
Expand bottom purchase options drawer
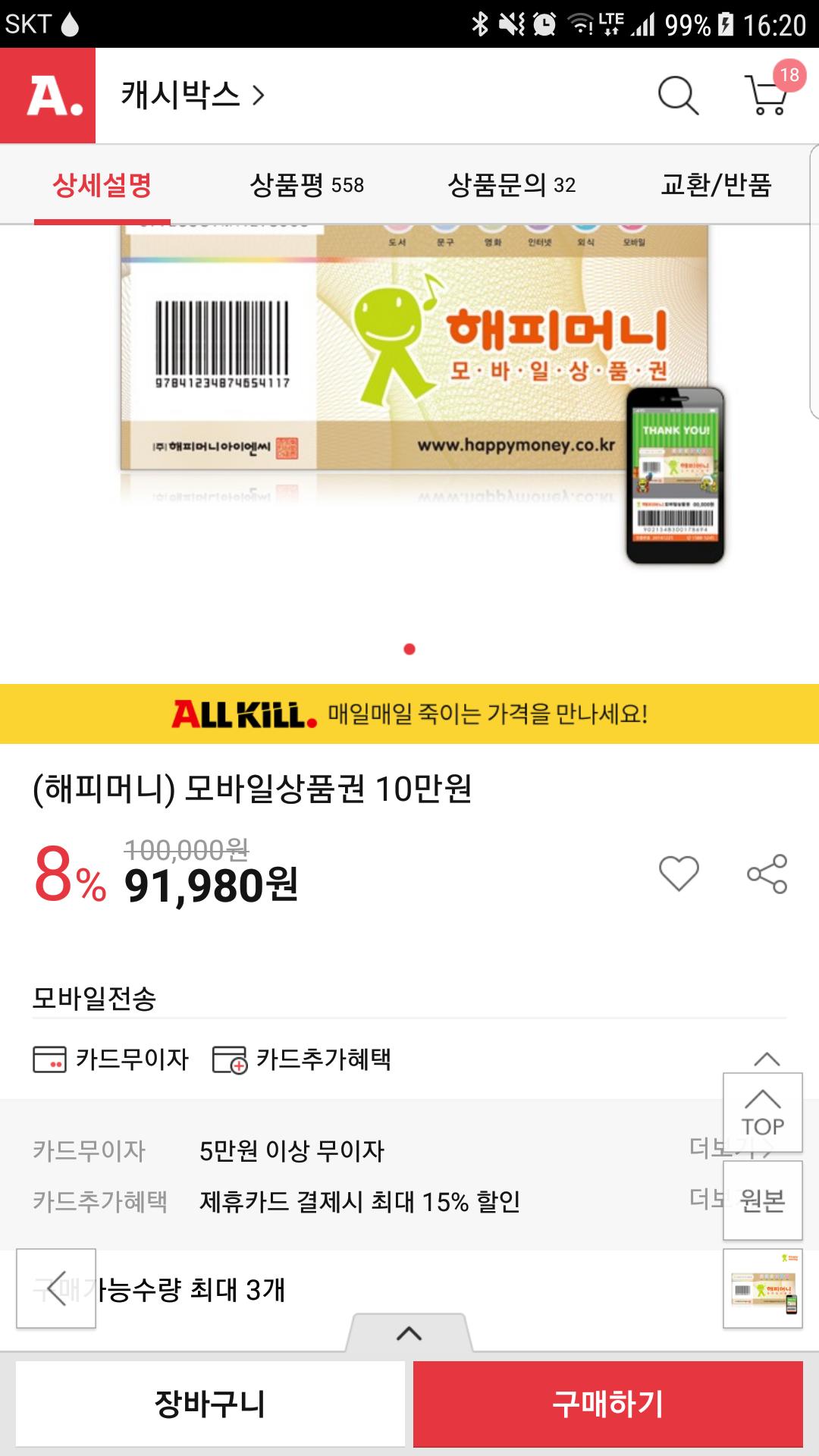(409, 1333)
